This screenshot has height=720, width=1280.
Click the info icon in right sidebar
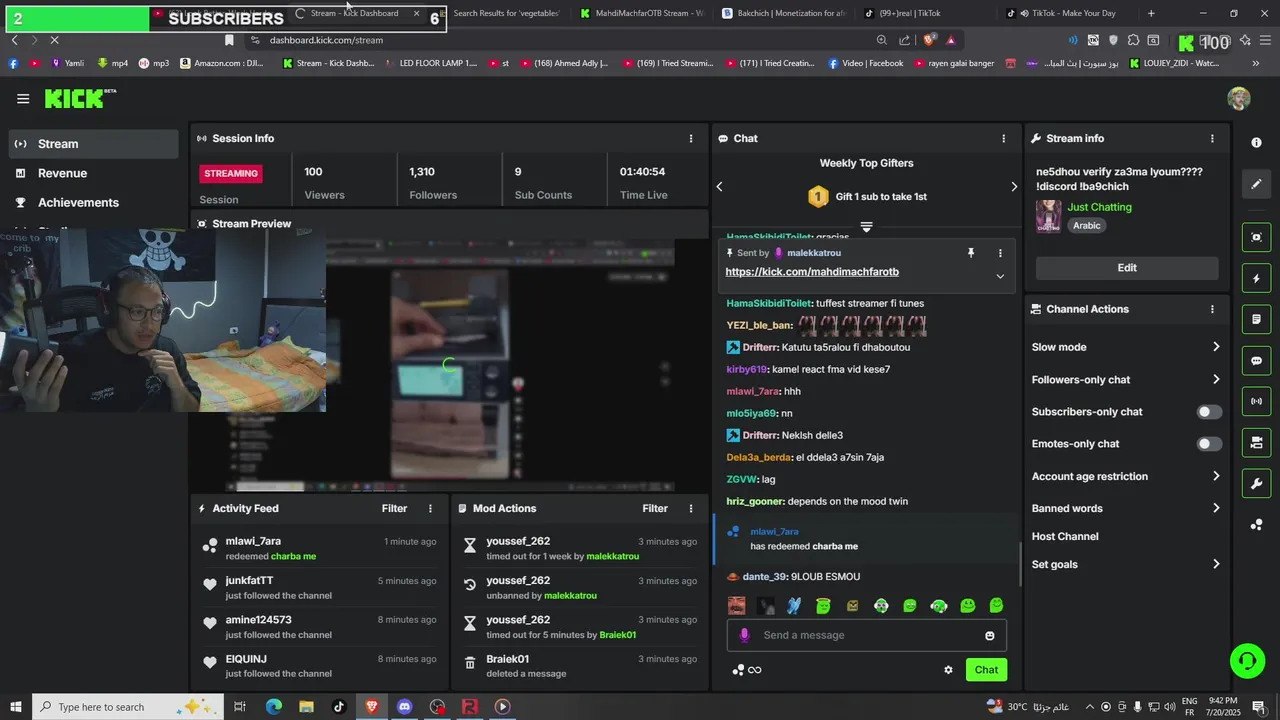coord(1256,143)
